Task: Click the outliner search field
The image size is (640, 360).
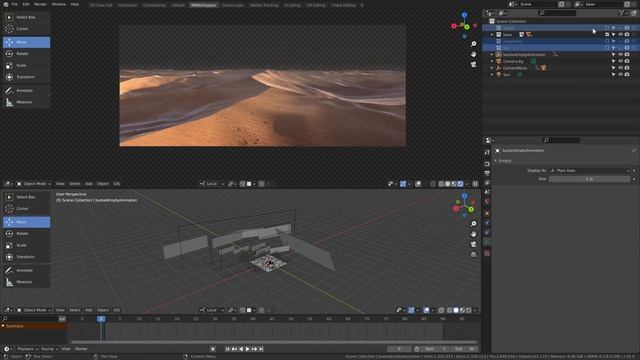Action: click(x=557, y=13)
